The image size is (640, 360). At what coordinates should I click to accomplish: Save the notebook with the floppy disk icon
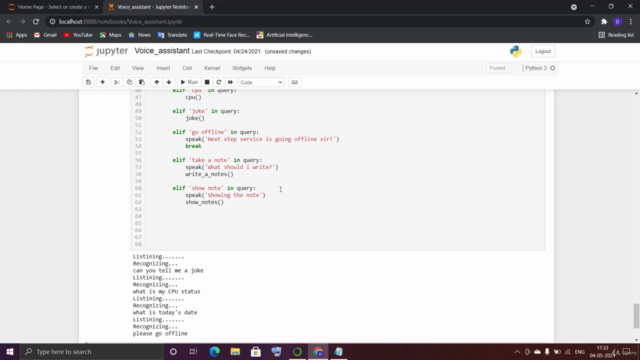click(89, 82)
